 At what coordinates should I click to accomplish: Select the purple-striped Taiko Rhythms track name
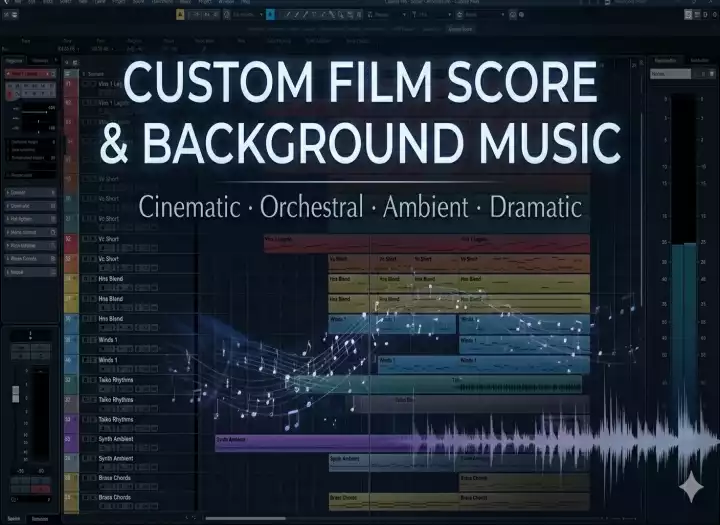(116, 419)
